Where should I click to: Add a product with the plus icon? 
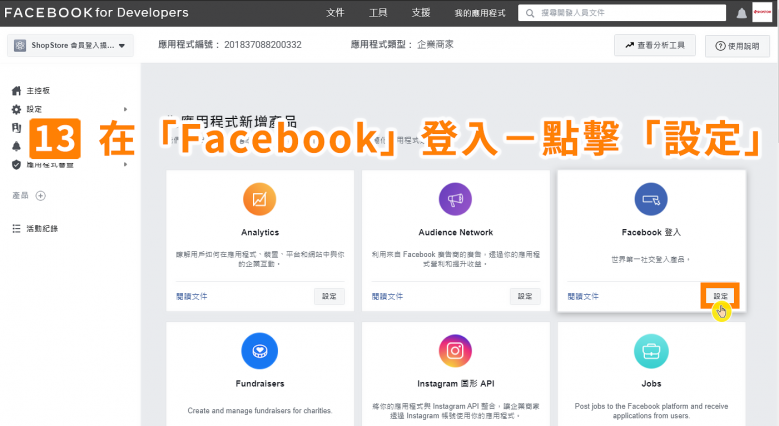click(x=41, y=195)
